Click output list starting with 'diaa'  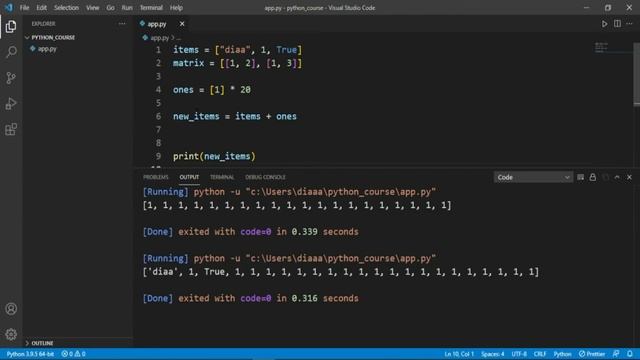[x=340, y=272]
